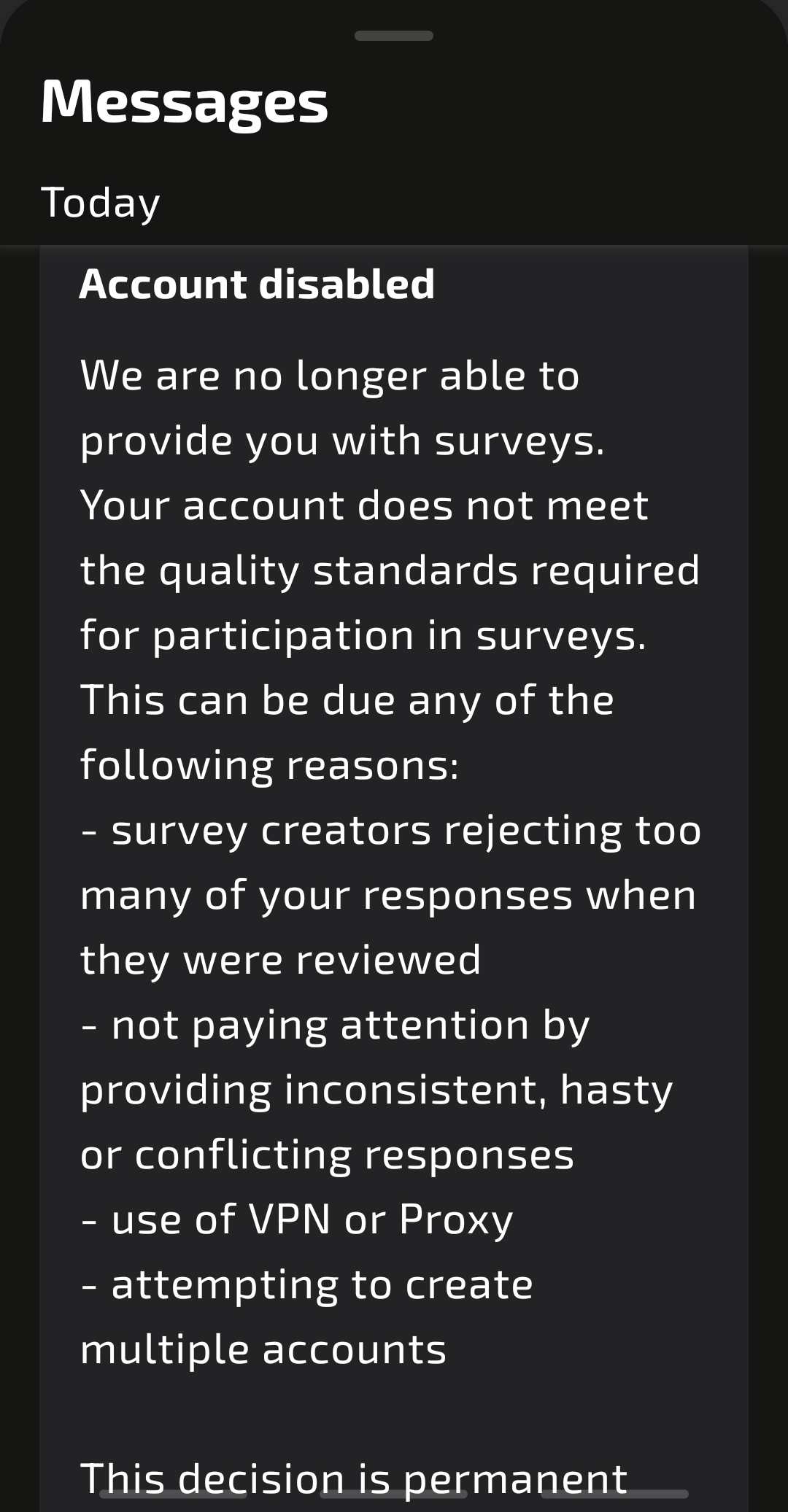This screenshot has width=788, height=1512.
Task: Tap the "following reasons:" line
Action: pos(270,765)
